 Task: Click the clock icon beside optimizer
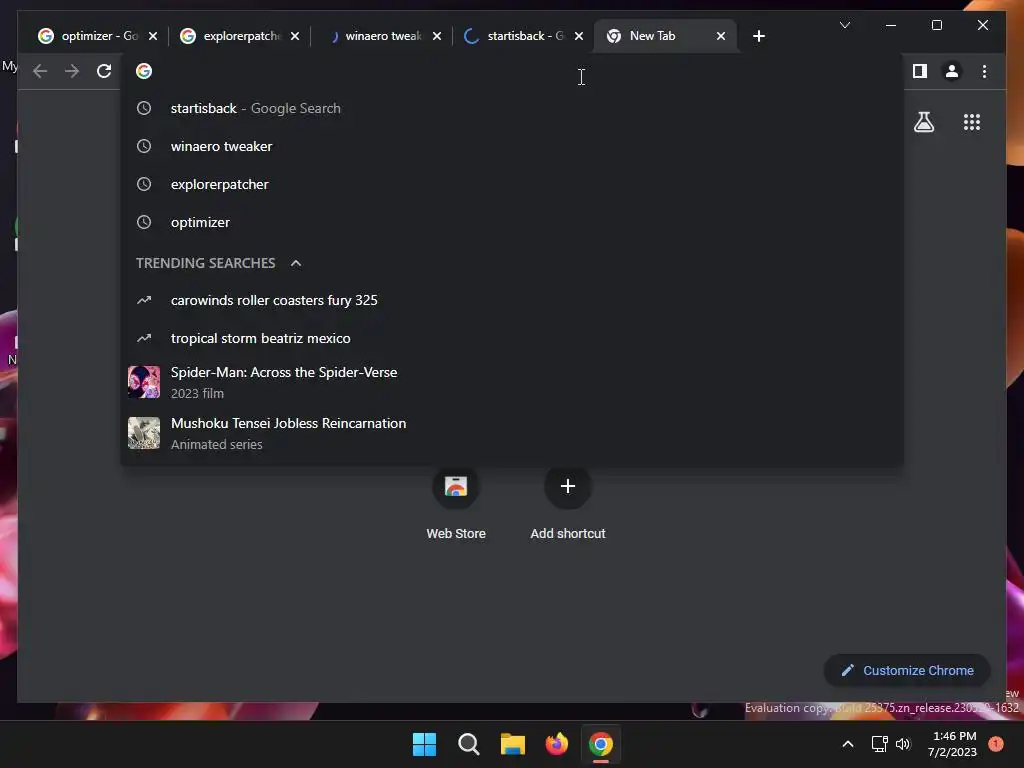(144, 222)
